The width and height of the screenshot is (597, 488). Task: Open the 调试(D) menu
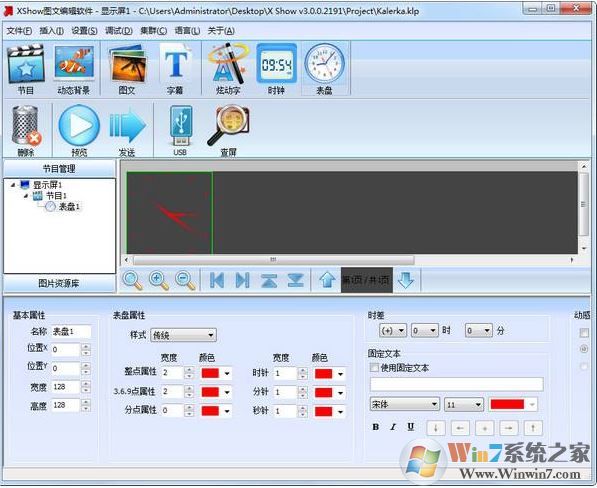[119, 30]
